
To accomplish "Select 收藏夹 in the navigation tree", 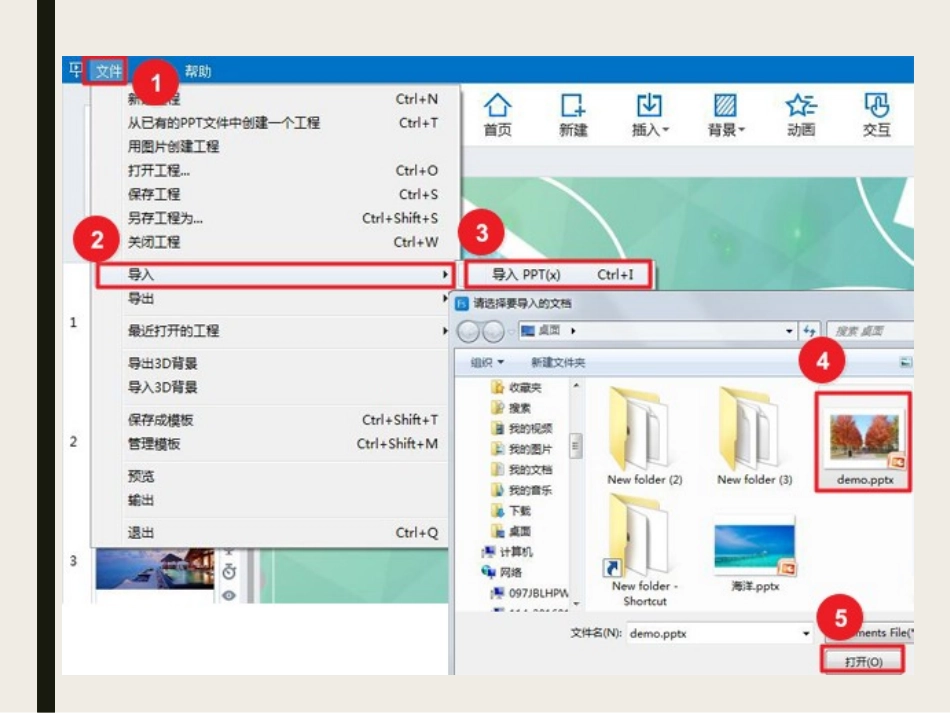I will [x=517, y=387].
